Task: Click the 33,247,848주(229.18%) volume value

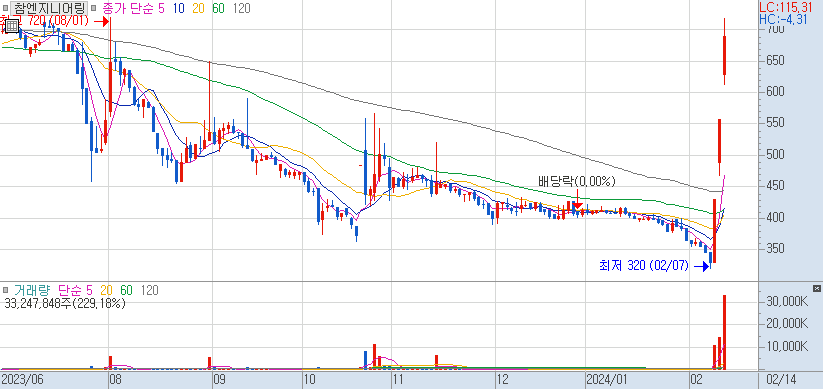Action: (64, 303)
